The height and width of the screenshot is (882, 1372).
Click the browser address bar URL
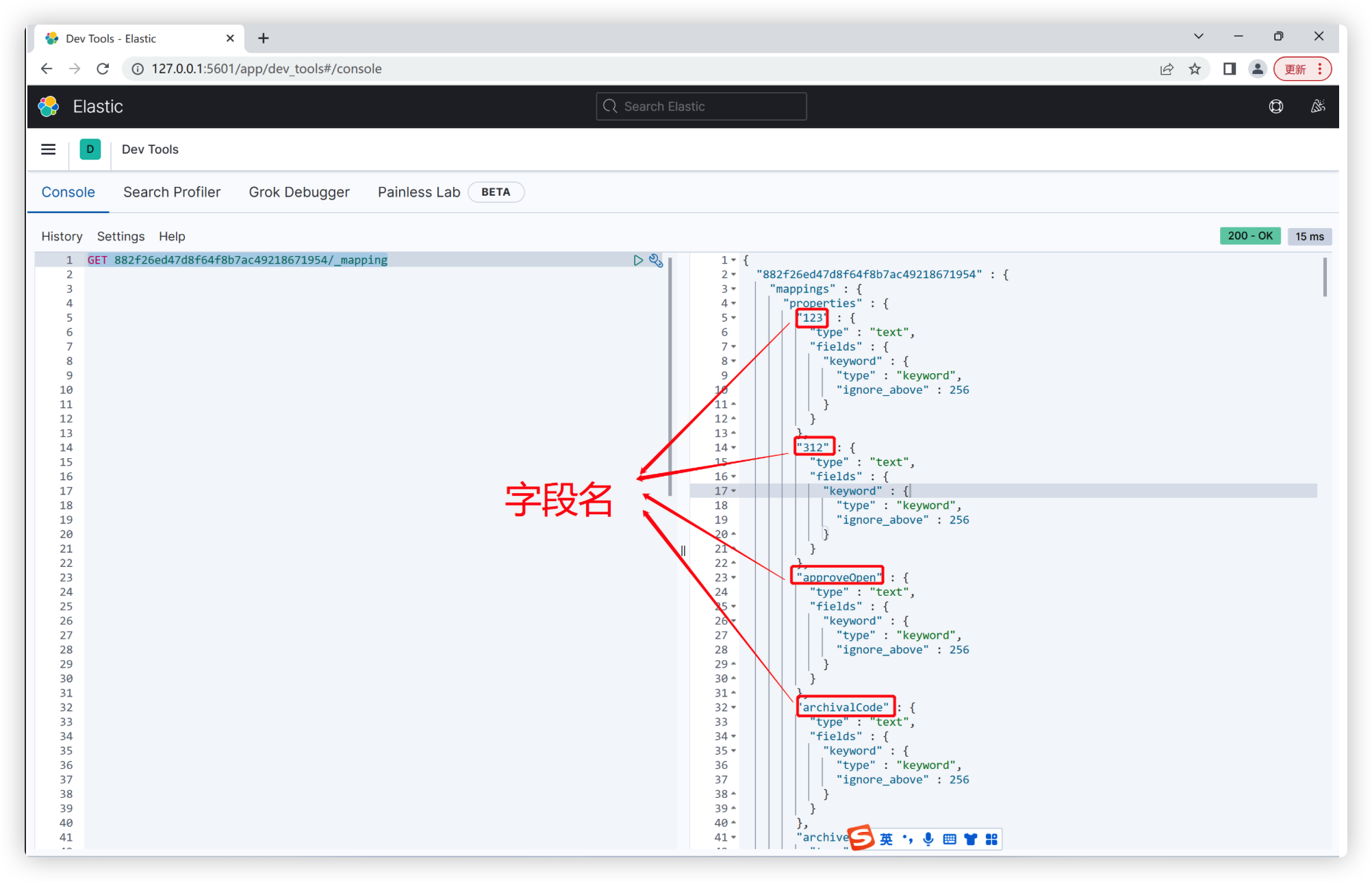click(266, 68)
